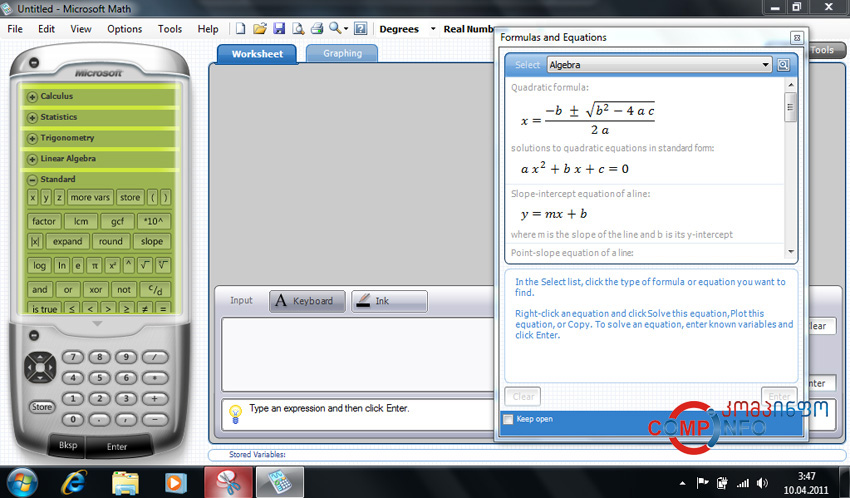Open the Tools menu

(x=170, y=29)
